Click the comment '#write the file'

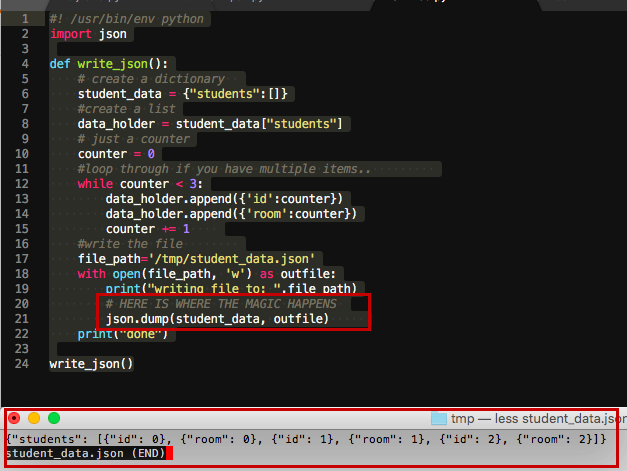130,244
